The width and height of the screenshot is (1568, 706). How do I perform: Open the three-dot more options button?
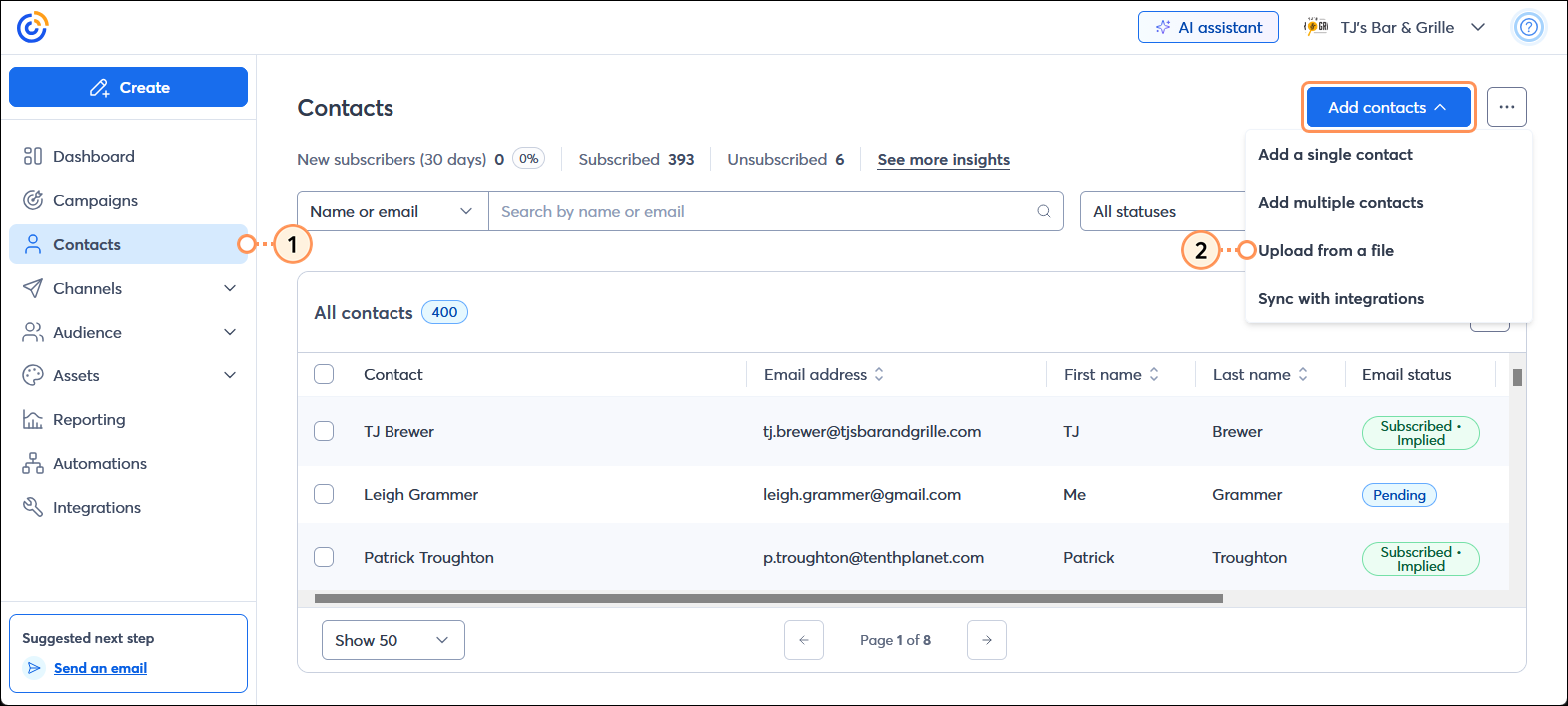pyautogui.click(x=1506, y=107)
